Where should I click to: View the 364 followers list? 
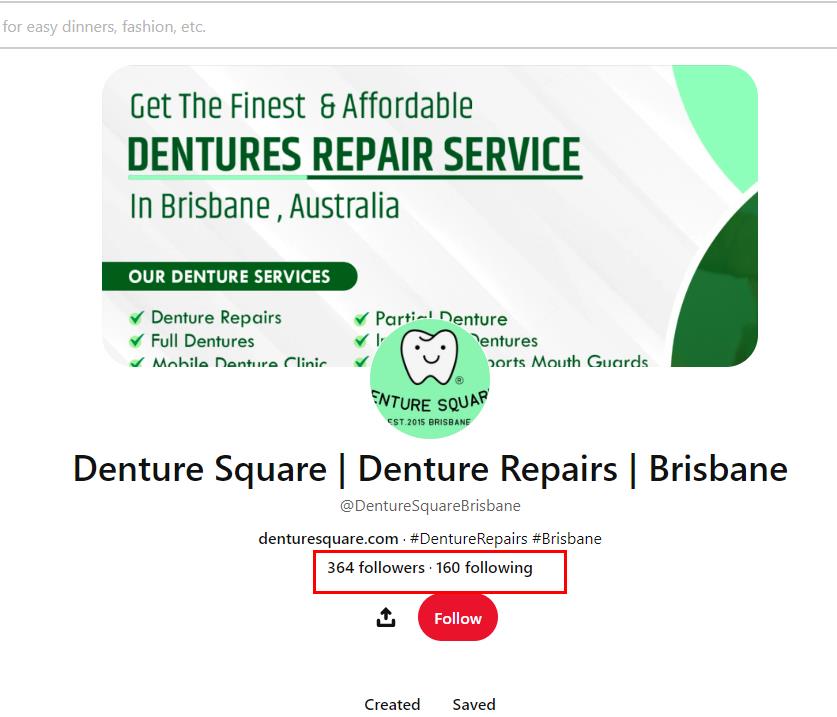point(376,568)
